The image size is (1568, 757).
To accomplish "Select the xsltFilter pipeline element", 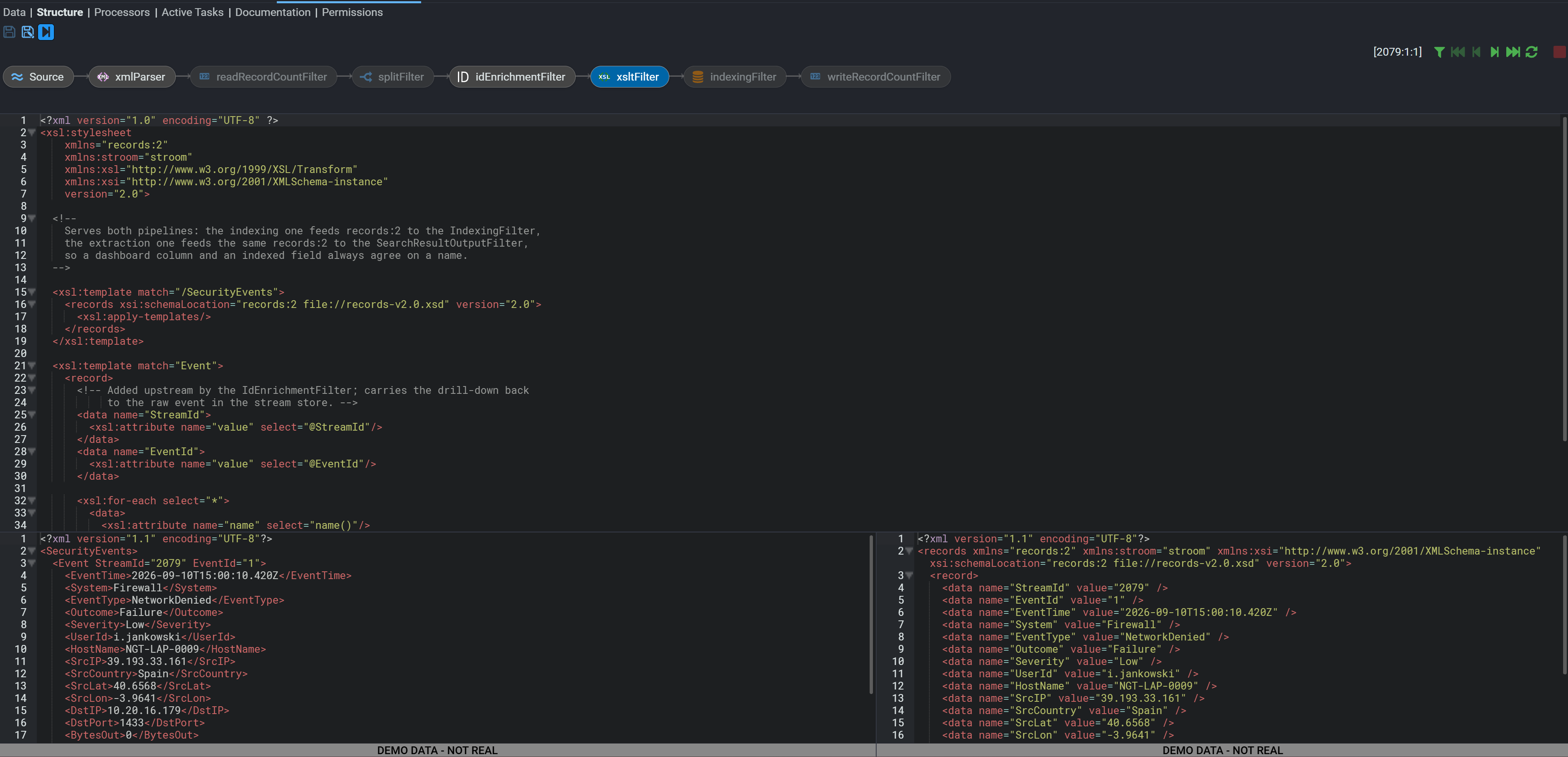I will coord(629,77).
